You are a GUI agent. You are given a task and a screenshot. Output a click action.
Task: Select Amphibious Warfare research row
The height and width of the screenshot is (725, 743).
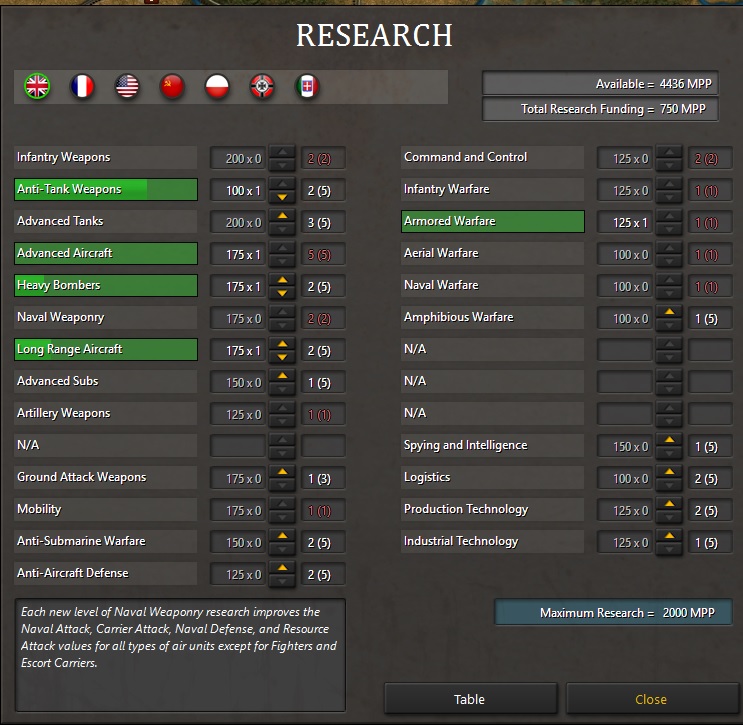click(x=492, y=317)
